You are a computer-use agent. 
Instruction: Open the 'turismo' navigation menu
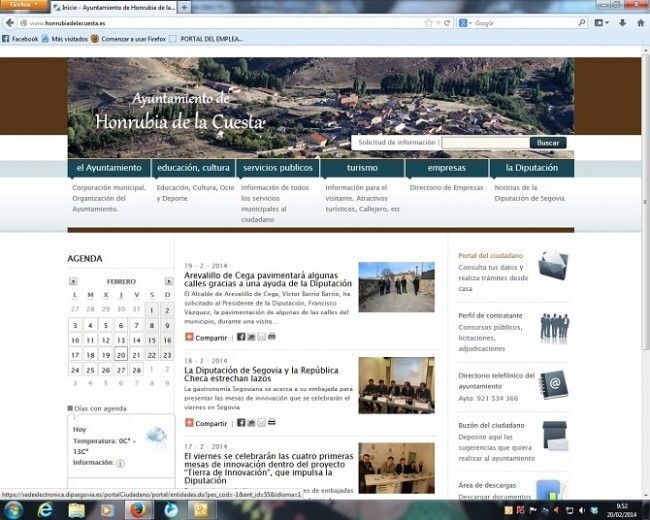coord(362,168)
